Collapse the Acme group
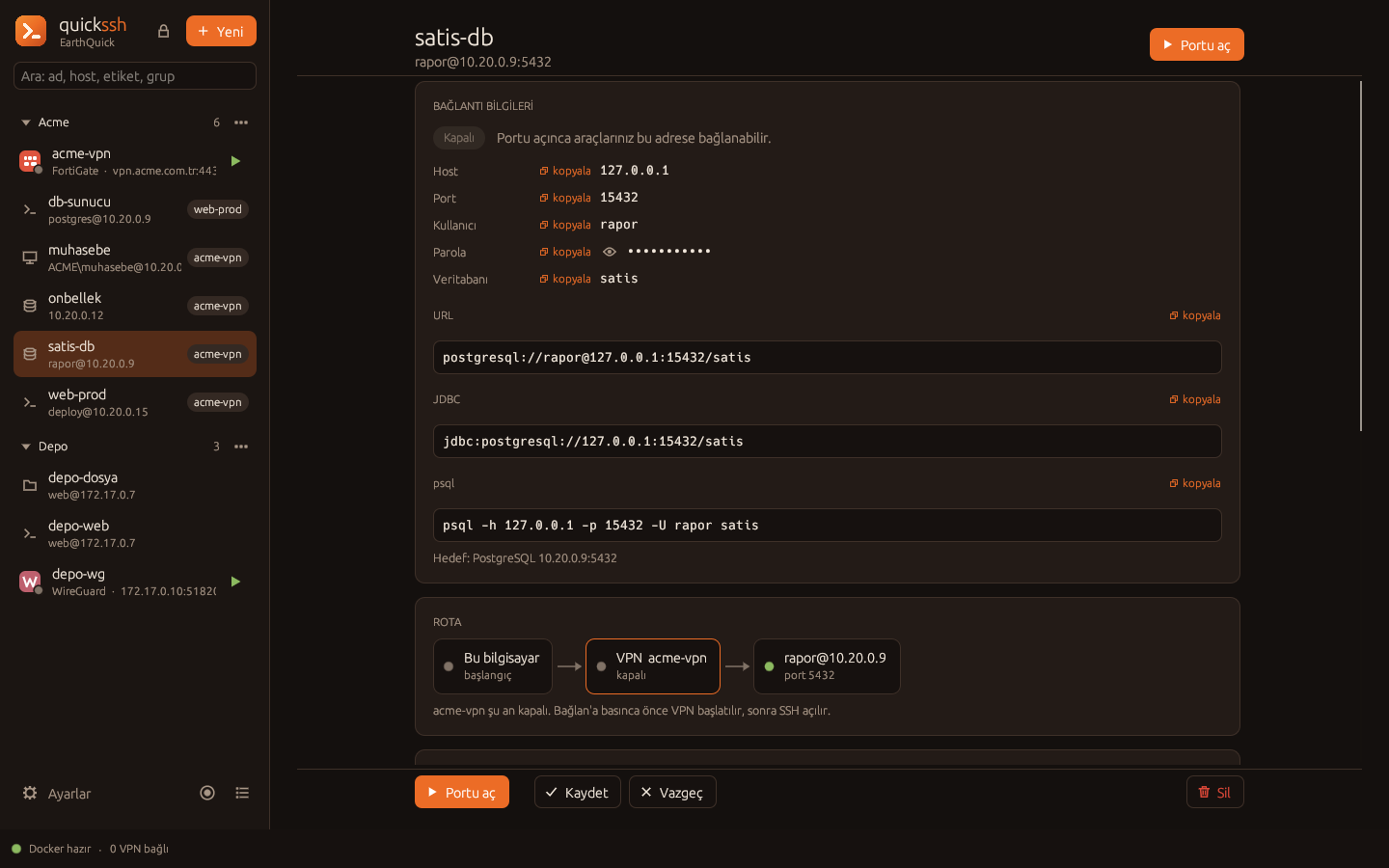 [26, 122]
